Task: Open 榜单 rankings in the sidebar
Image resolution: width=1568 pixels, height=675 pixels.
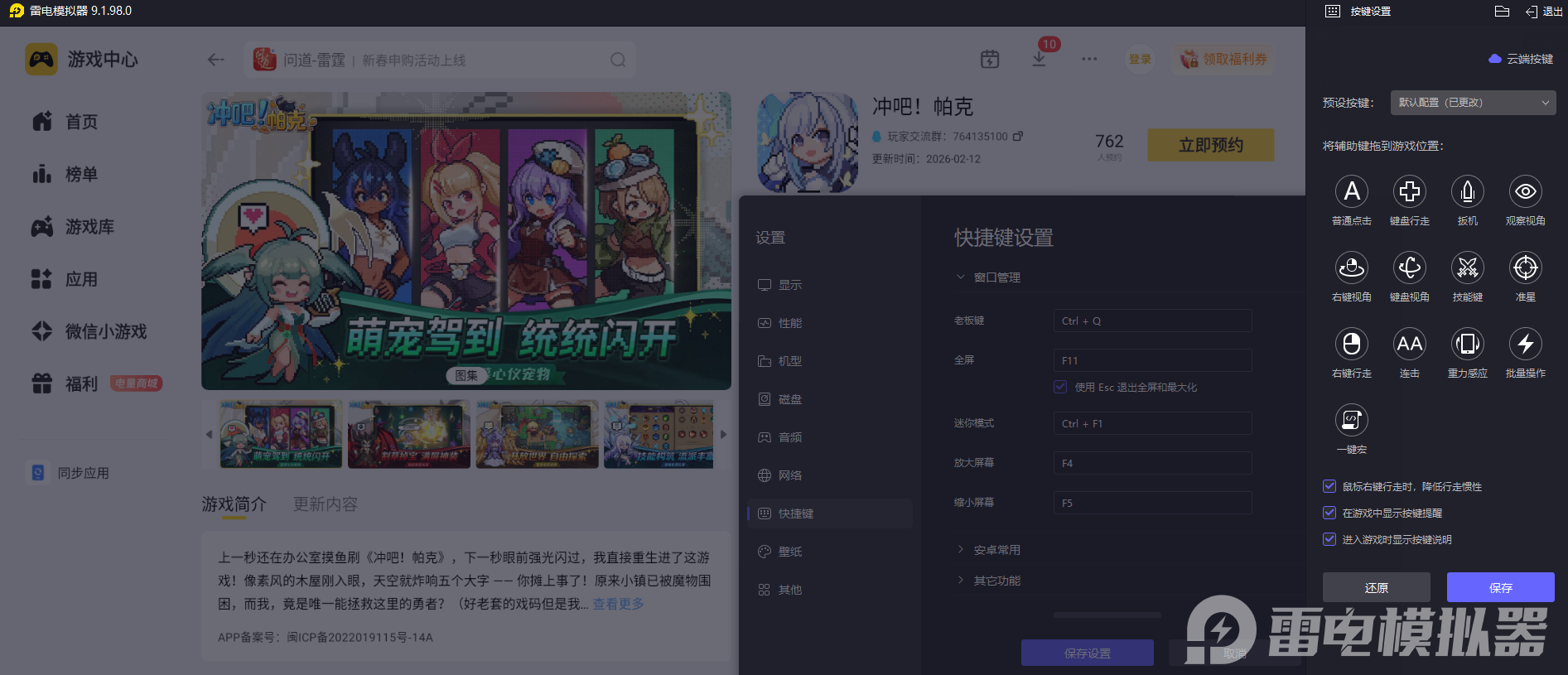Action: [65, 174]
